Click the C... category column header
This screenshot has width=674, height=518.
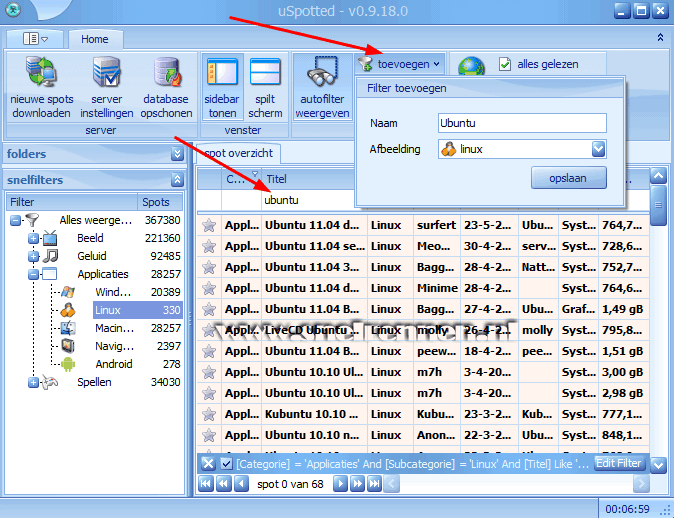(241, 179)
